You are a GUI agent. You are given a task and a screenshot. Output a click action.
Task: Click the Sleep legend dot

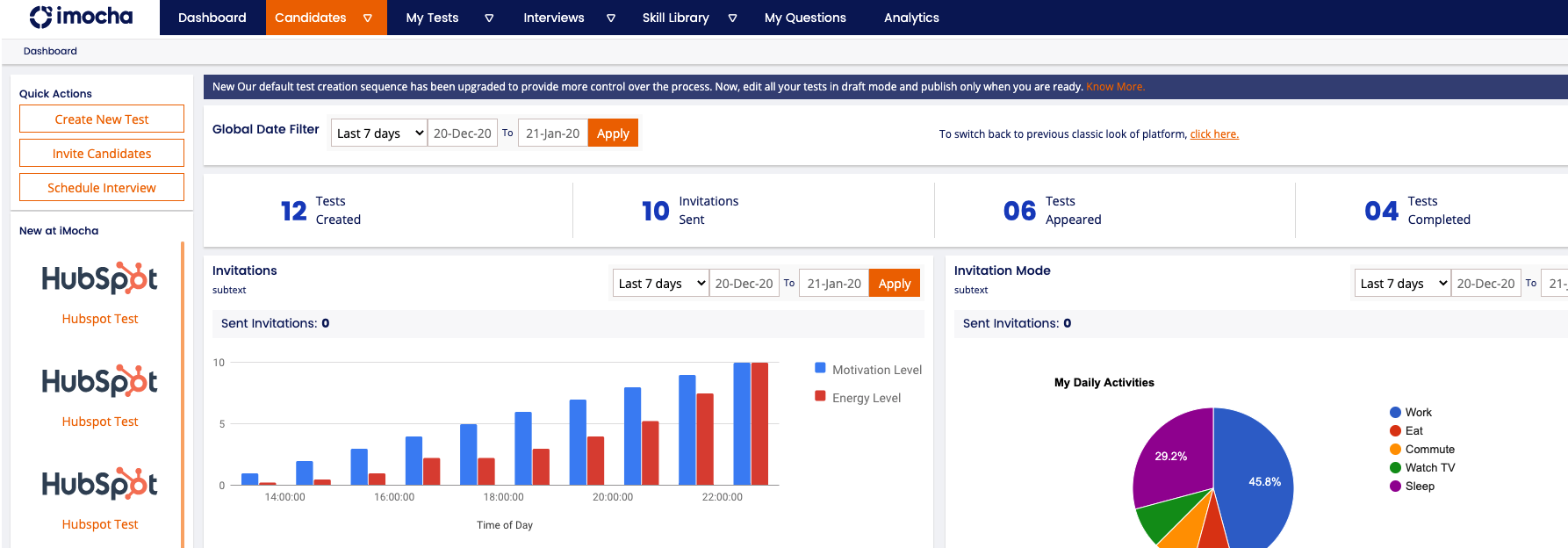pyautogui.click(x=1395, y=487)
